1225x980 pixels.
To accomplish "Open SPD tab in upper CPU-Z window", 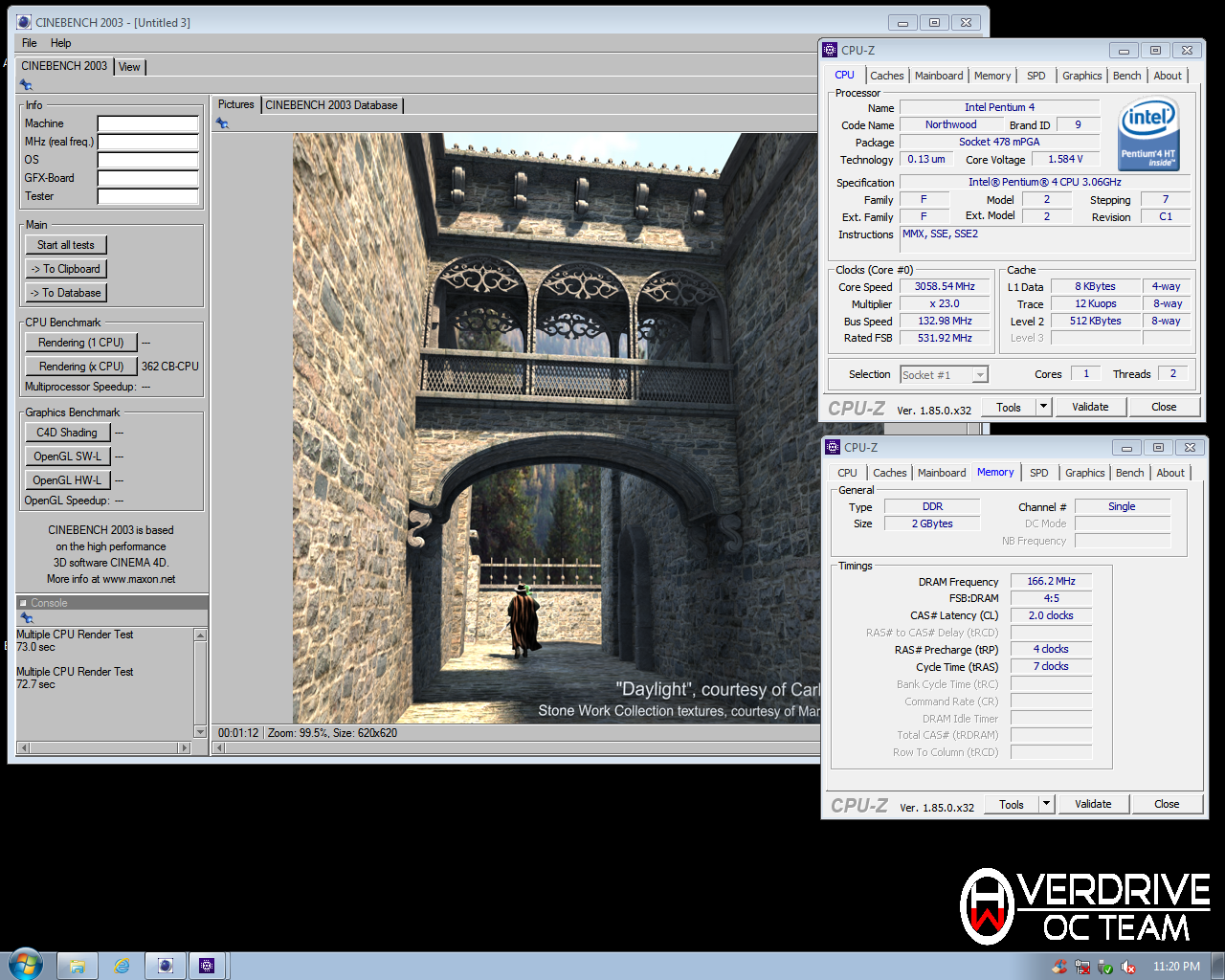I will tap(1036, 76).
